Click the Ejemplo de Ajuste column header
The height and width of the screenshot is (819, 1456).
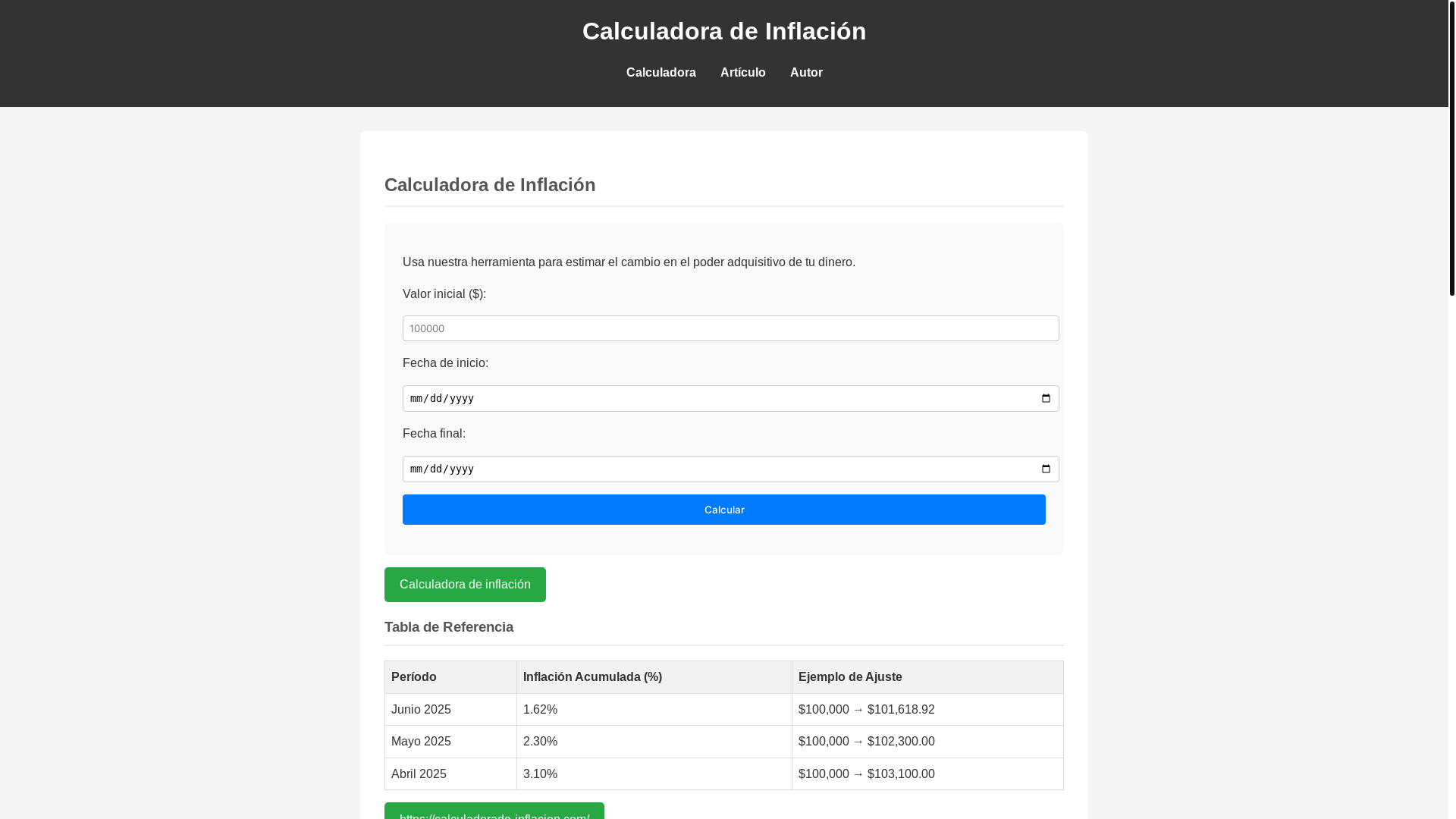click(x=927, y=677)
